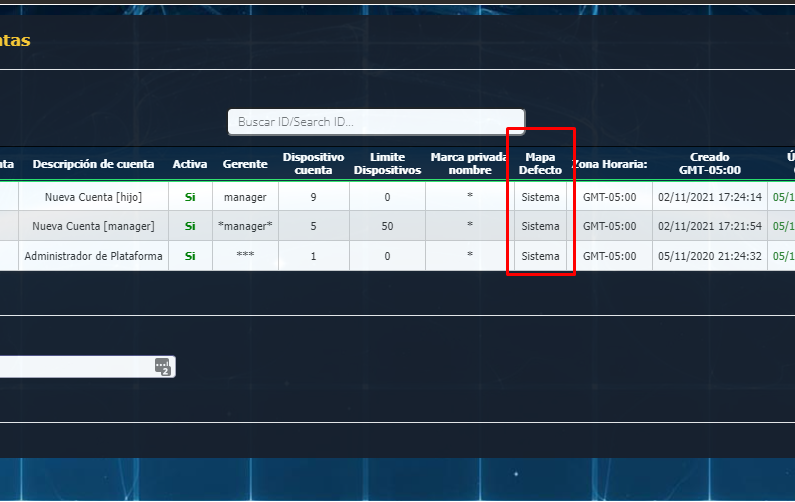This screenshot has width=795, height=502.
Task: Select the Nueva Cuenta [manager] row description
Action: point(93,226)
